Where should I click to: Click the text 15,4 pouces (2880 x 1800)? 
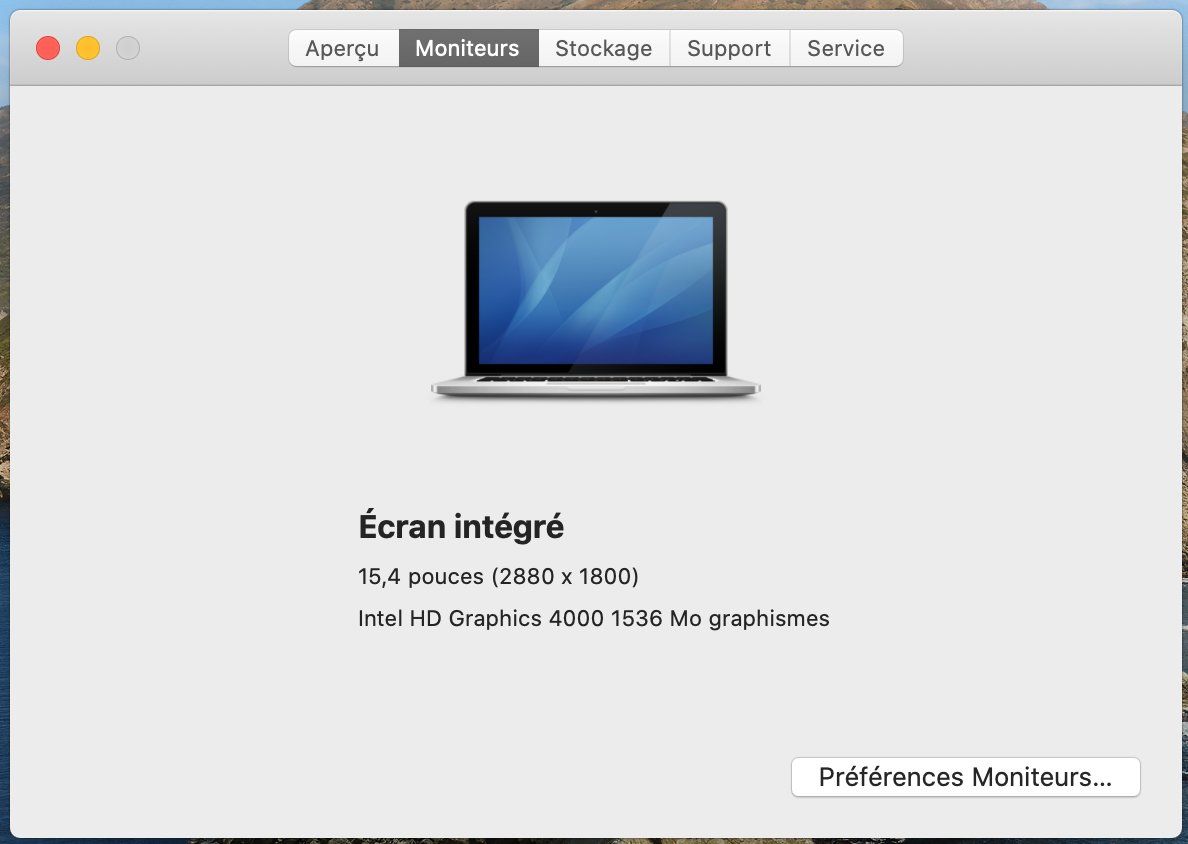pyautogui.click(x=498, y=577)
